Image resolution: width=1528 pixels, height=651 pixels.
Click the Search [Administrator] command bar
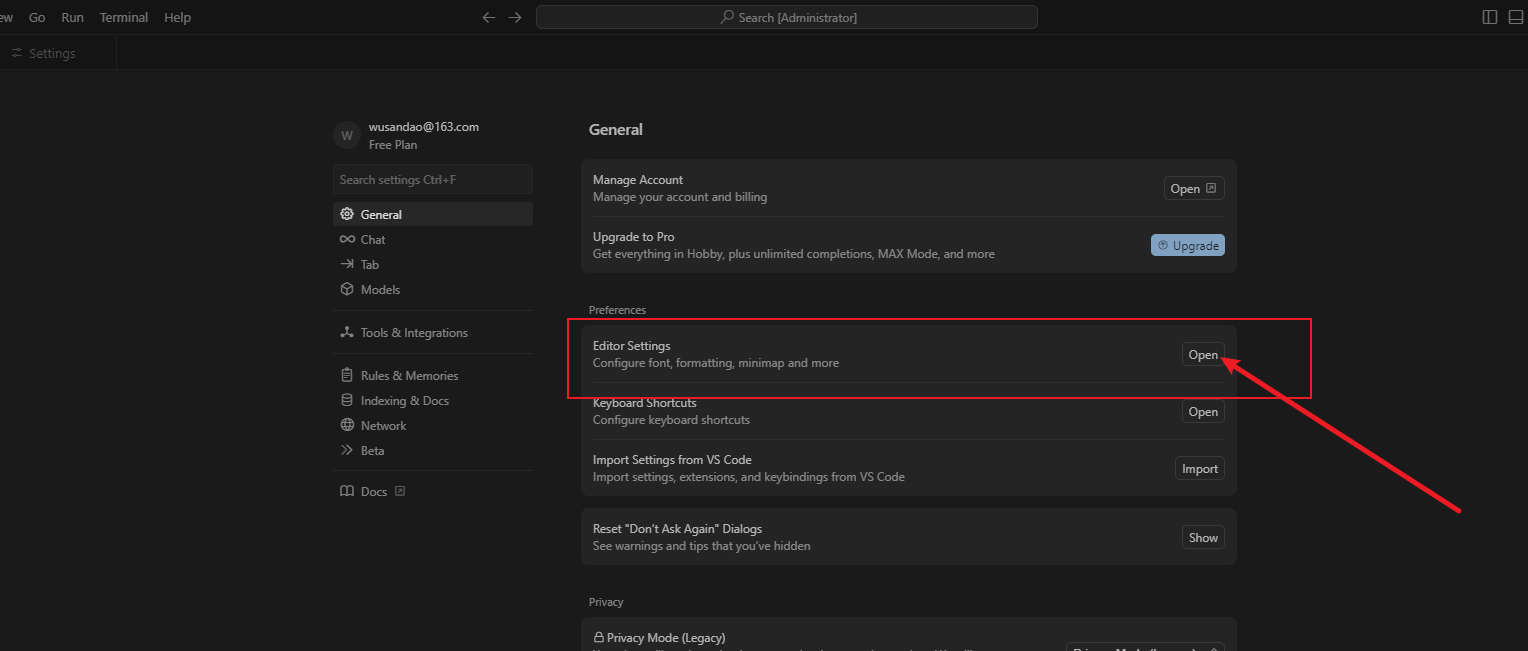coord(787,17)
